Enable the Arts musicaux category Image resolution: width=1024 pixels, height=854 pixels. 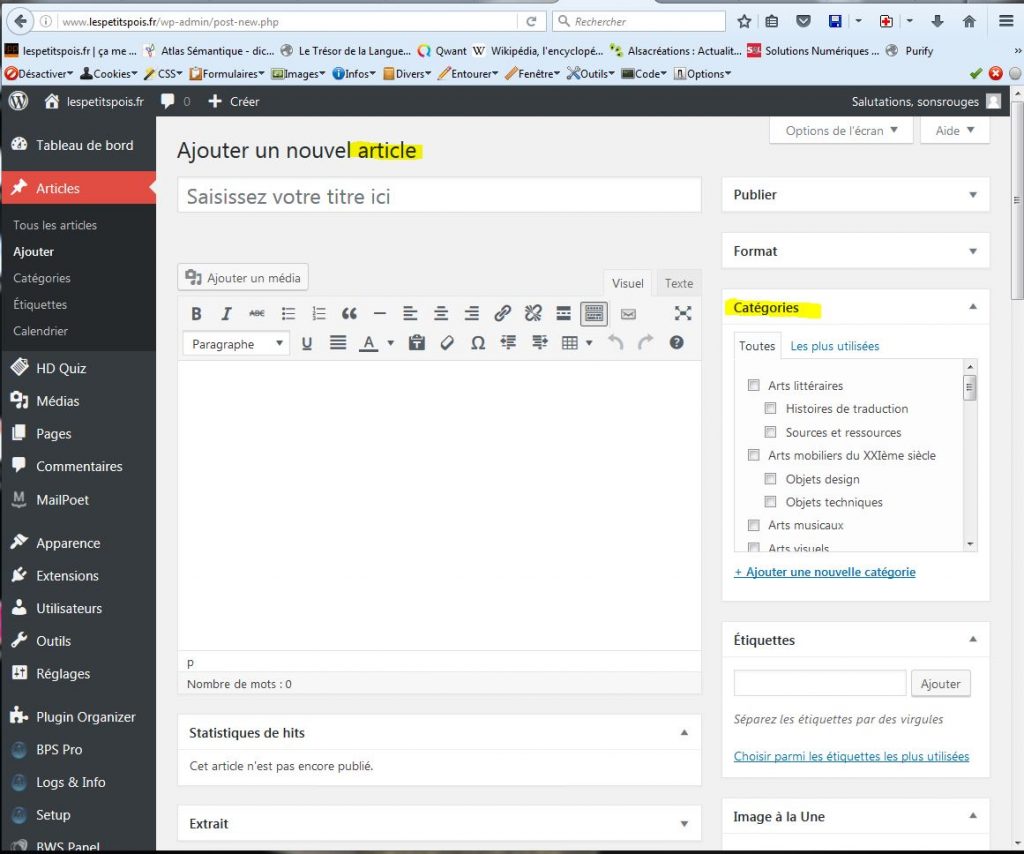pyautogui.click(x=754, y=525)
